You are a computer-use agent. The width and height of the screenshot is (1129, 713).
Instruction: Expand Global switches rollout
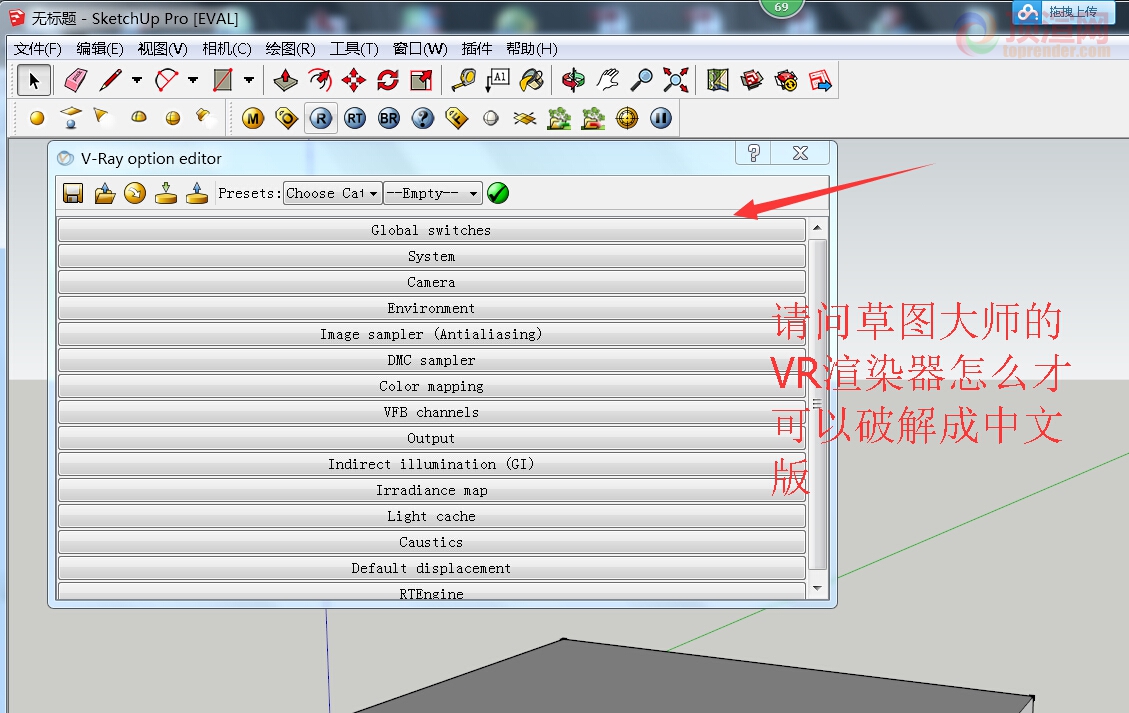pos(431,230)
